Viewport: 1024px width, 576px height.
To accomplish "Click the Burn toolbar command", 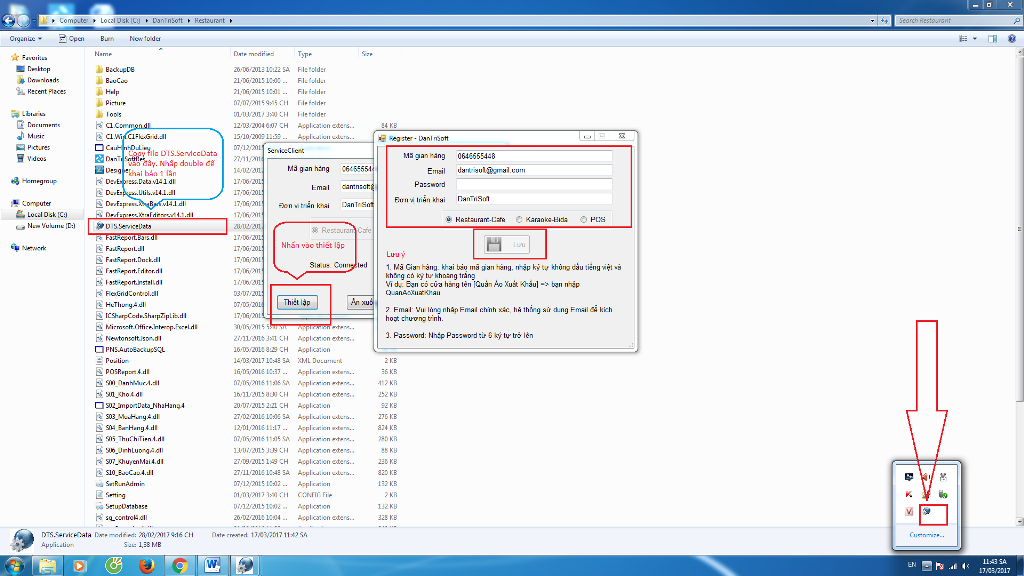I will pos(107,39).
